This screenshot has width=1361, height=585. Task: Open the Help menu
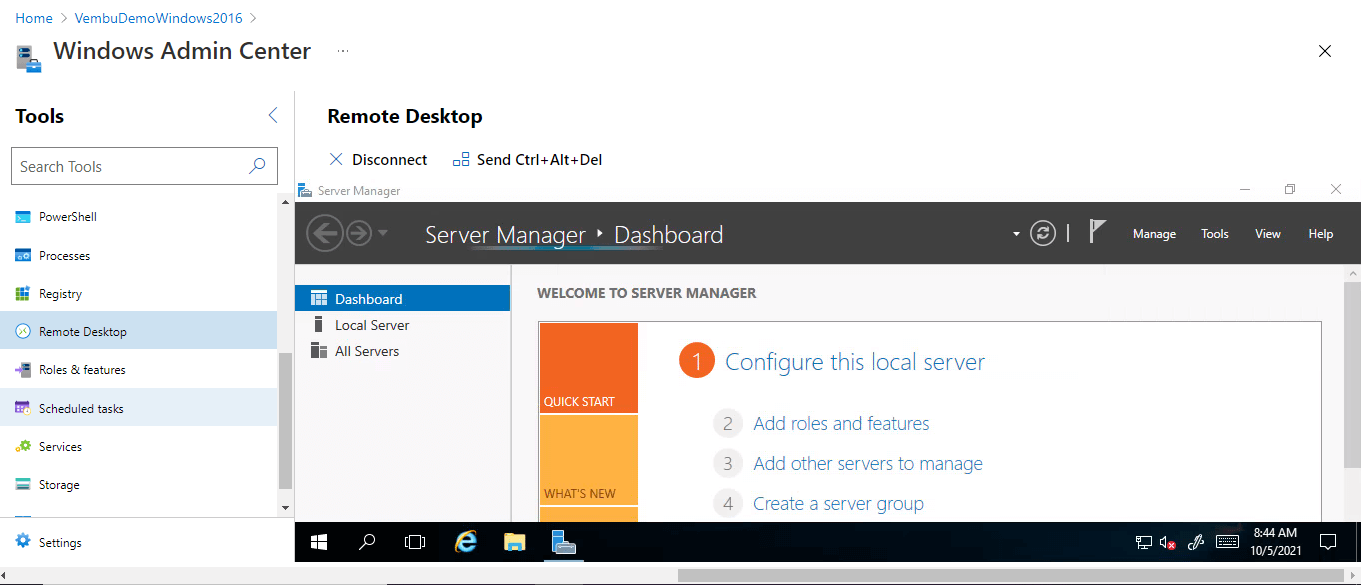1321,234
